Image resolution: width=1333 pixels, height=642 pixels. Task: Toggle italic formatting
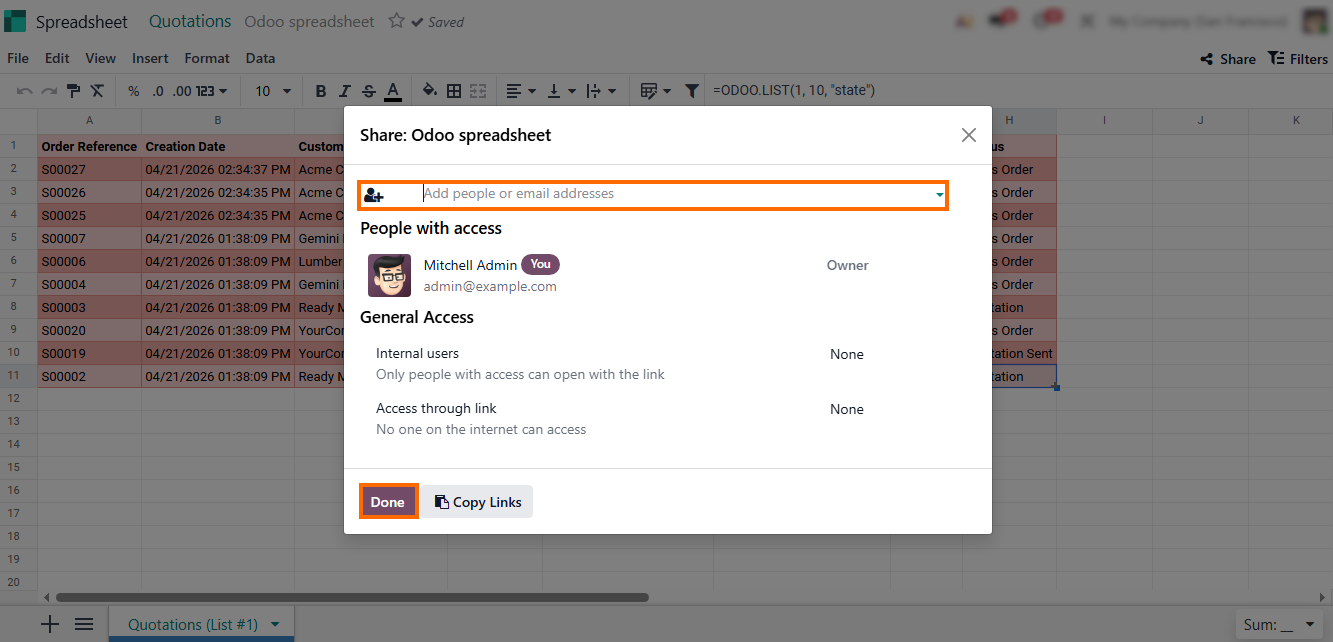click(345, 91)
